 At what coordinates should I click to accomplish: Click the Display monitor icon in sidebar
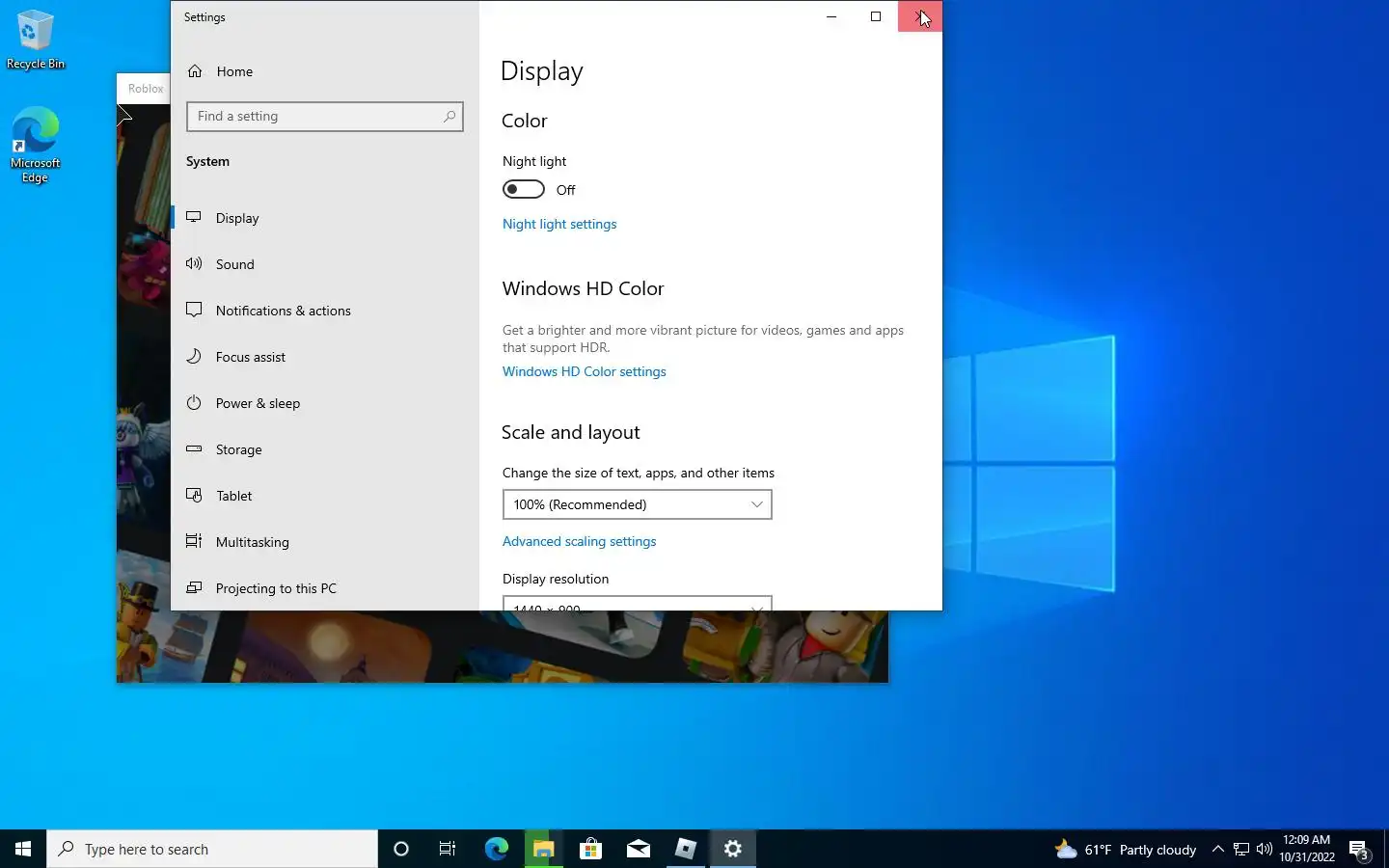click(x=194, y=217)
